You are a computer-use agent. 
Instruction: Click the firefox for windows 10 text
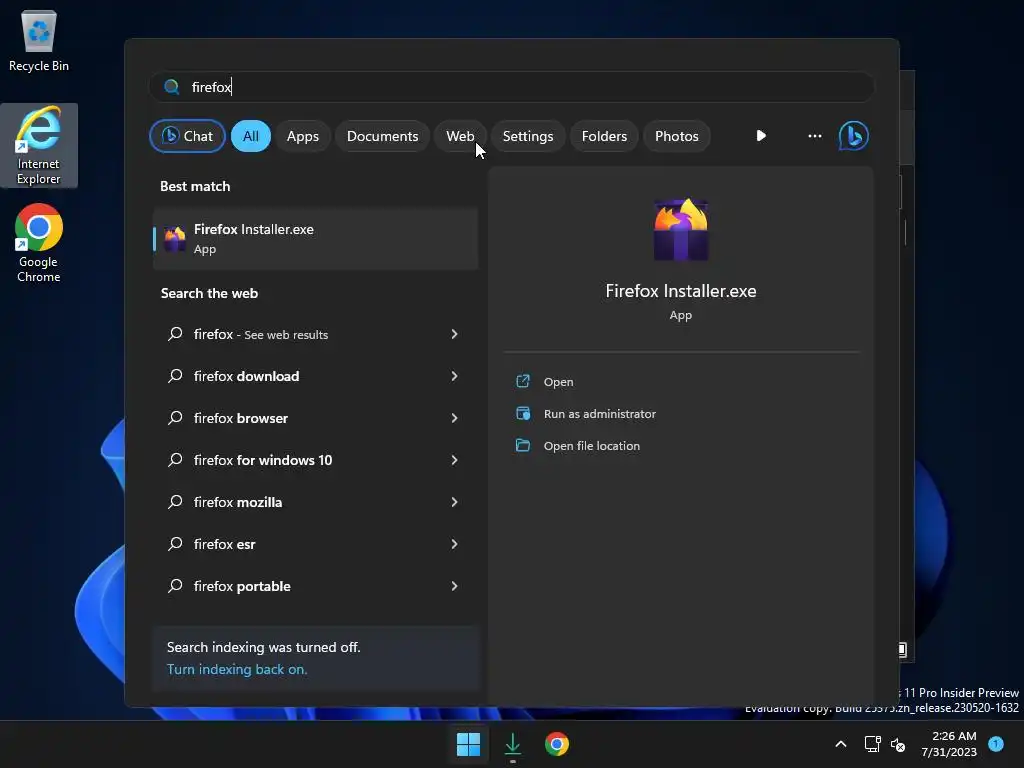tap(263, 460)
